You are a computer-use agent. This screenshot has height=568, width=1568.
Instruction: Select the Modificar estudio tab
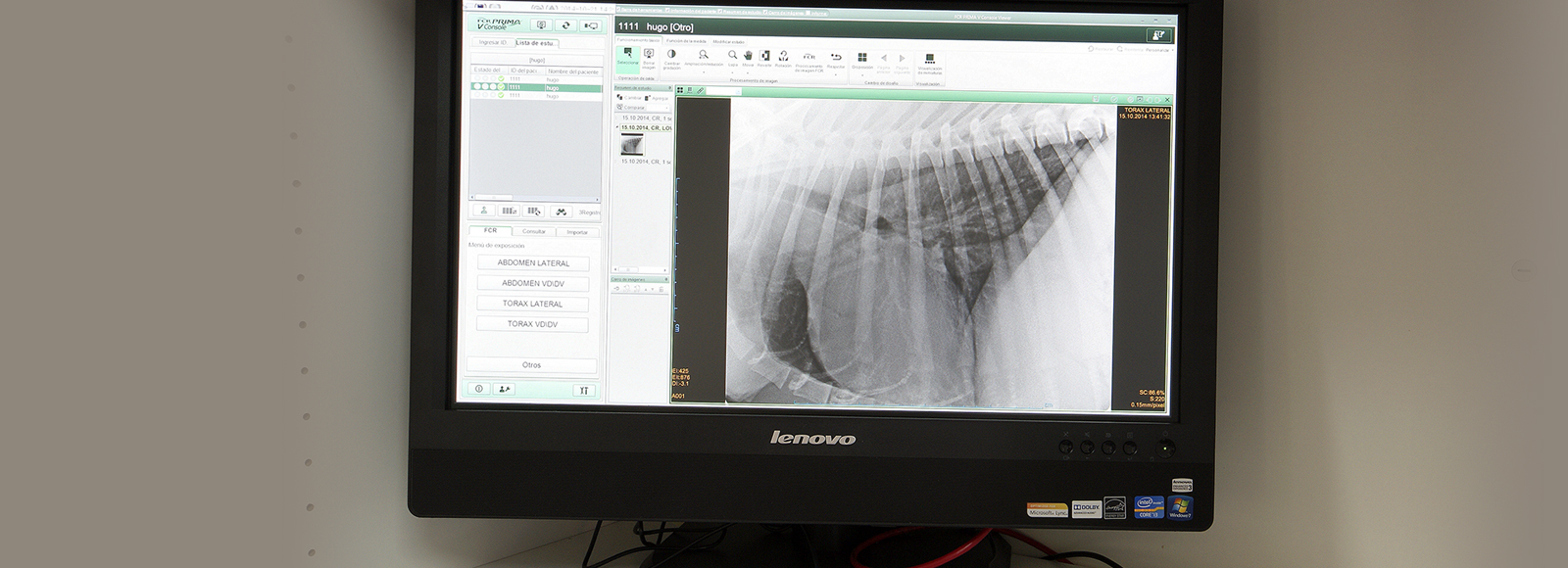pos(729,42)
